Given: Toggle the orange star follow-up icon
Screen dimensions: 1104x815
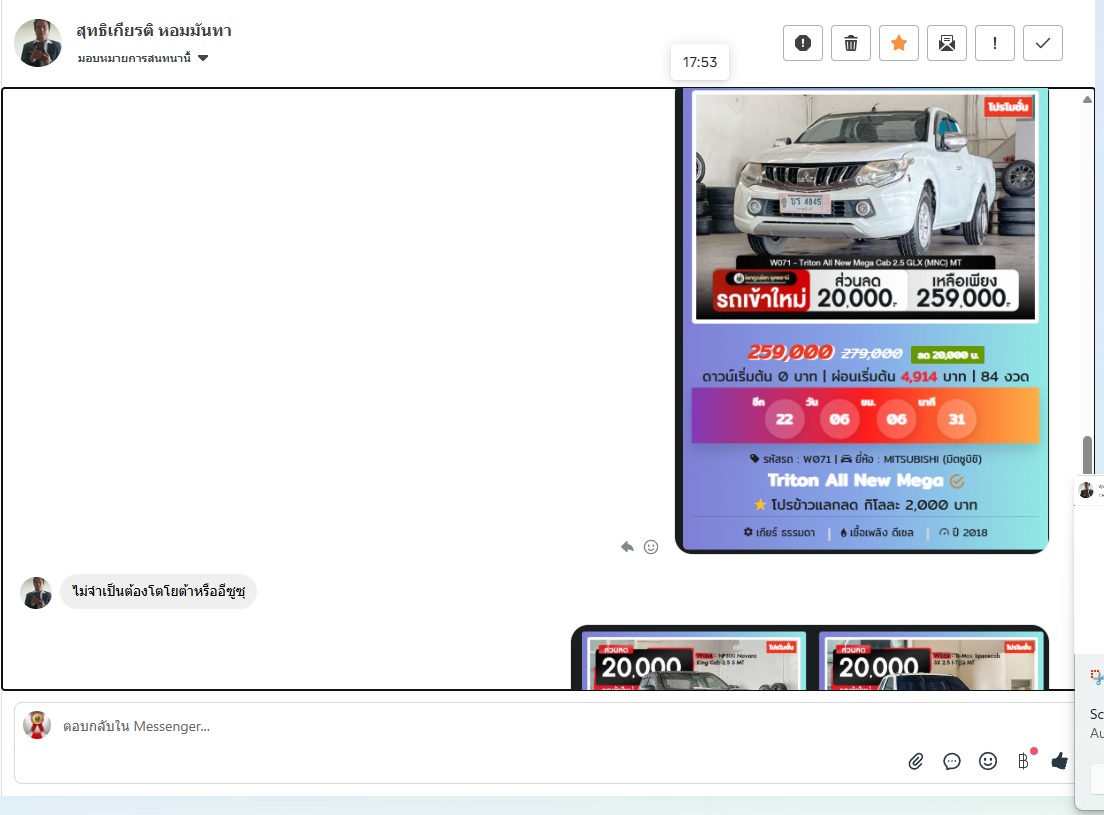Looking at the screenshot, I should pos(898,43).
